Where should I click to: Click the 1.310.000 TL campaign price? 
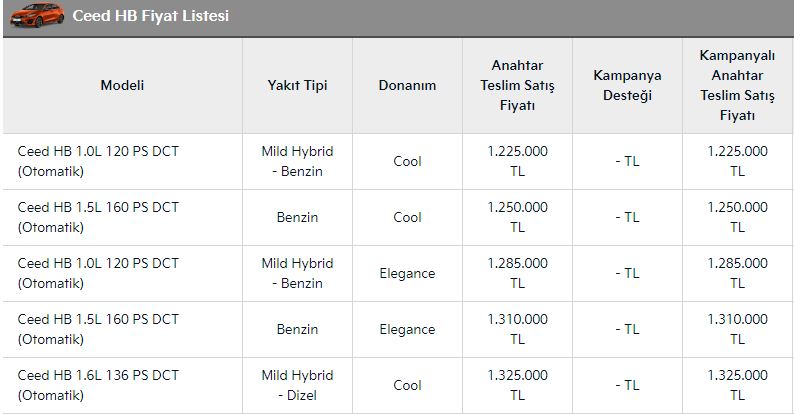(x=737, y=329)
